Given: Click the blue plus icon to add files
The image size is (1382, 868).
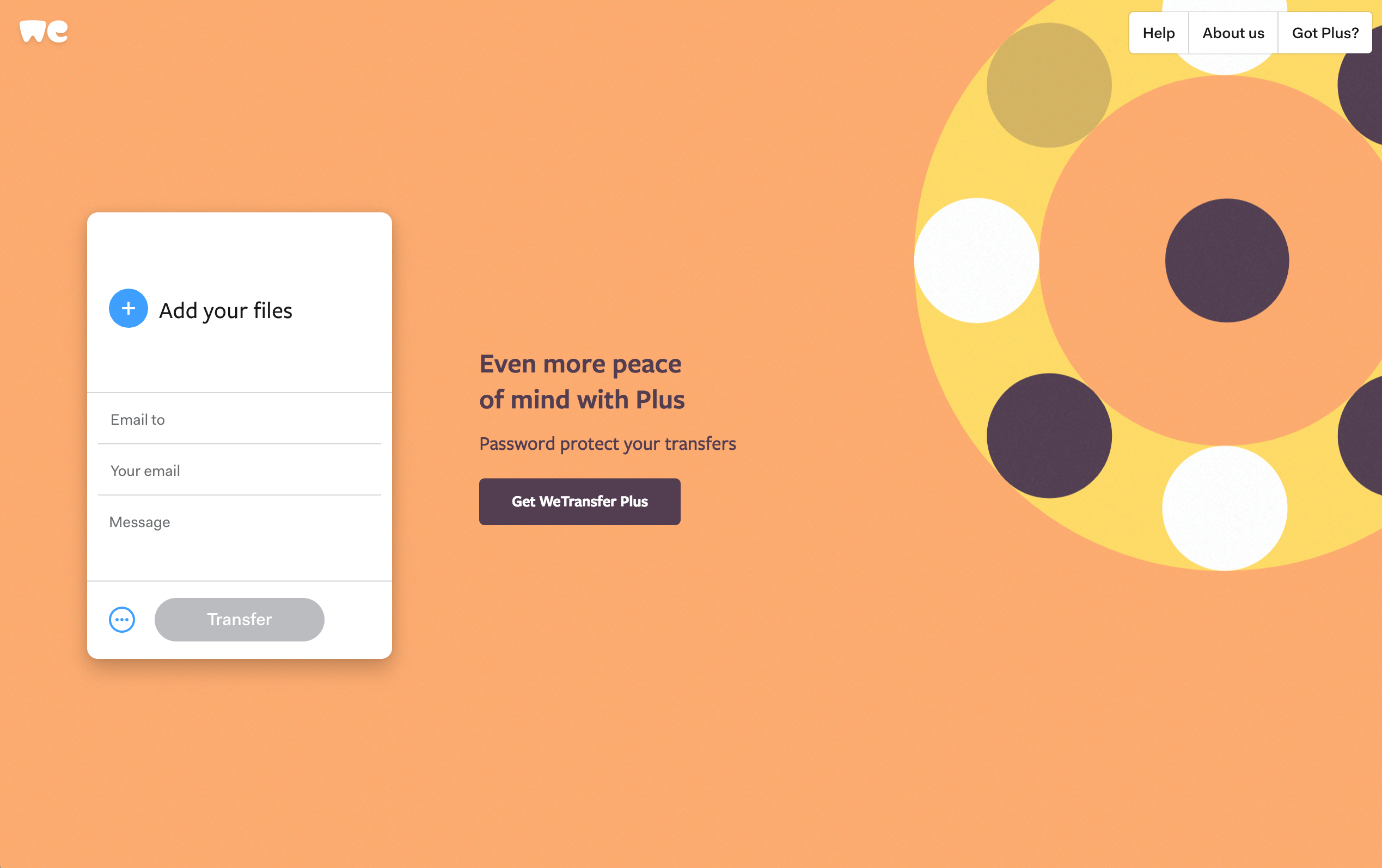Looking at the screenshot, I should (128, 308).
